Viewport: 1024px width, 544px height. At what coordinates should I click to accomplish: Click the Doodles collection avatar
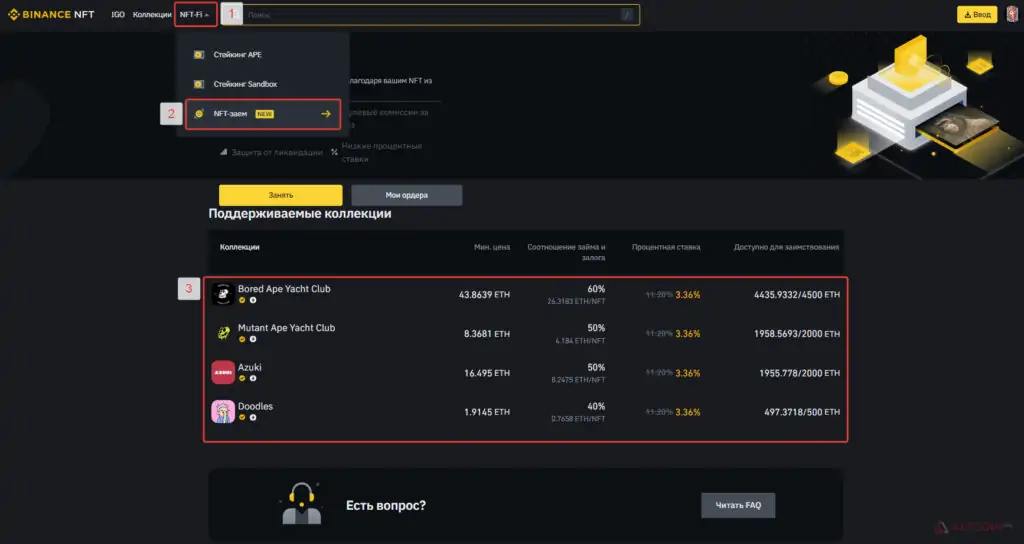(x=223, y=411)
